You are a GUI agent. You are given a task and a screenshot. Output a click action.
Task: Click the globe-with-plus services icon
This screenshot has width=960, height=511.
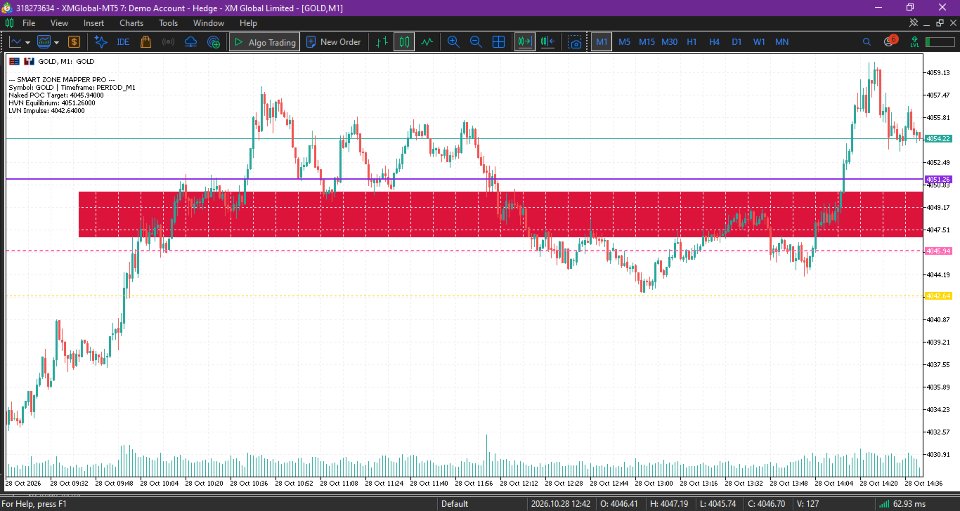(x=214, y=42)
